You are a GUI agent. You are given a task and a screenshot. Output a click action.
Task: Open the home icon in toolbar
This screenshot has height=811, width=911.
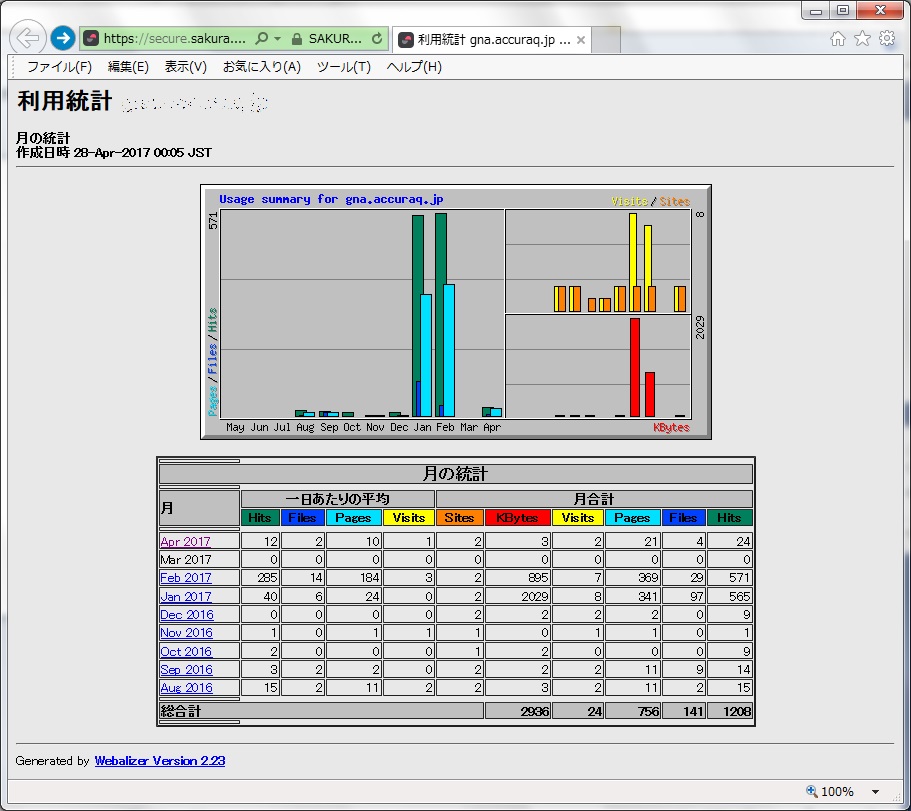838,39
